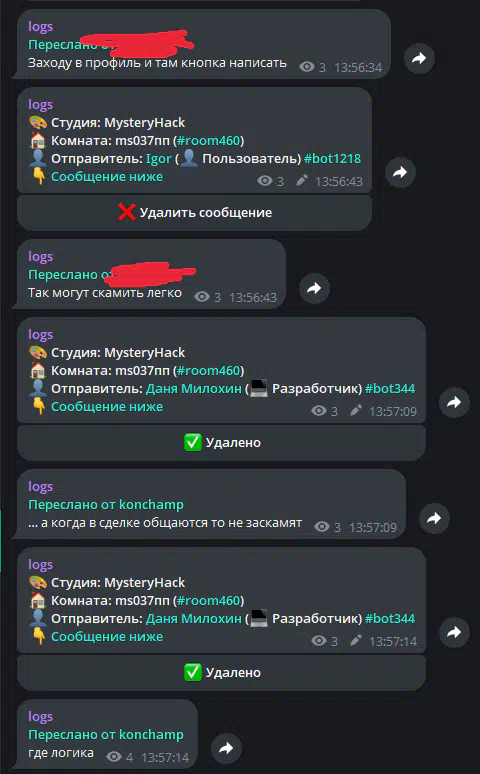View the eye view count on 'где логика'
The image size is (480, 774).
click(120, 757)
